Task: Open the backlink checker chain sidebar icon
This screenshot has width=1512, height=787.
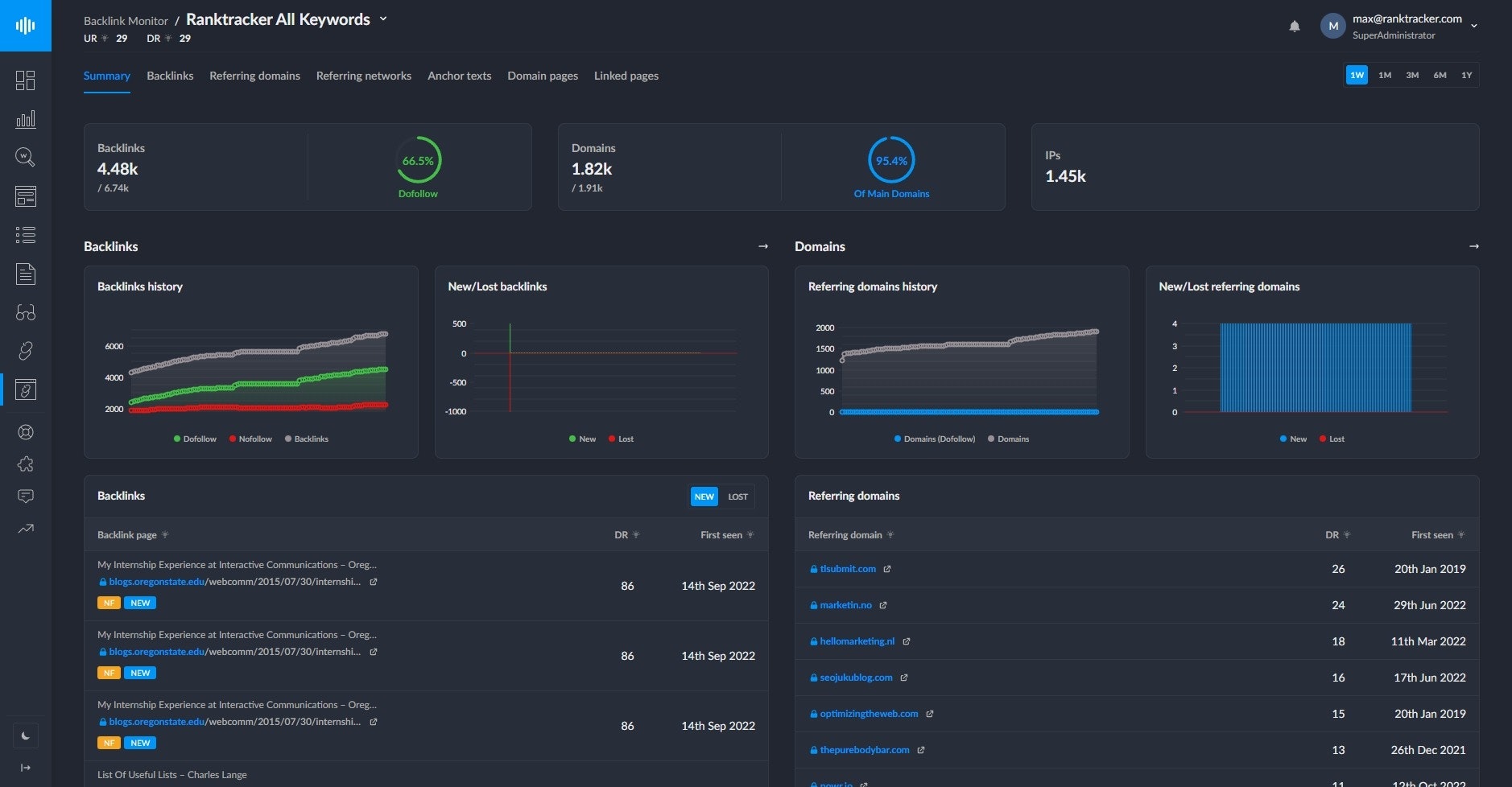Action: [x=26, y=351]
